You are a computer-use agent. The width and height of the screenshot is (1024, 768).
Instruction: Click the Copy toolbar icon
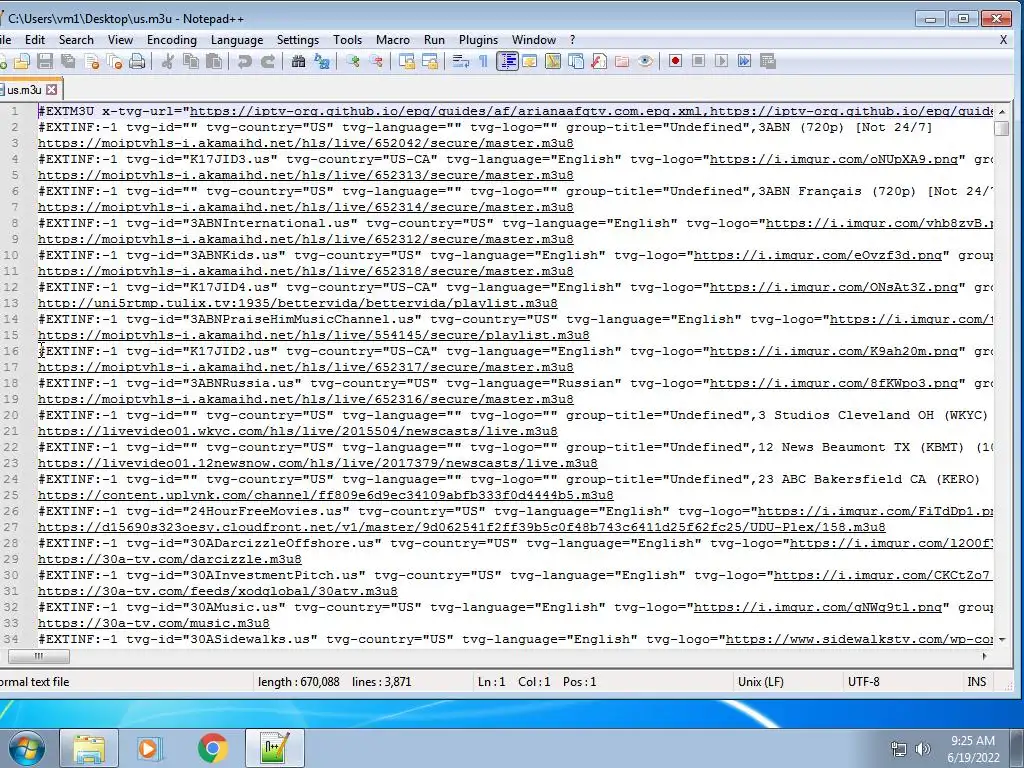(x=191, y=61)
